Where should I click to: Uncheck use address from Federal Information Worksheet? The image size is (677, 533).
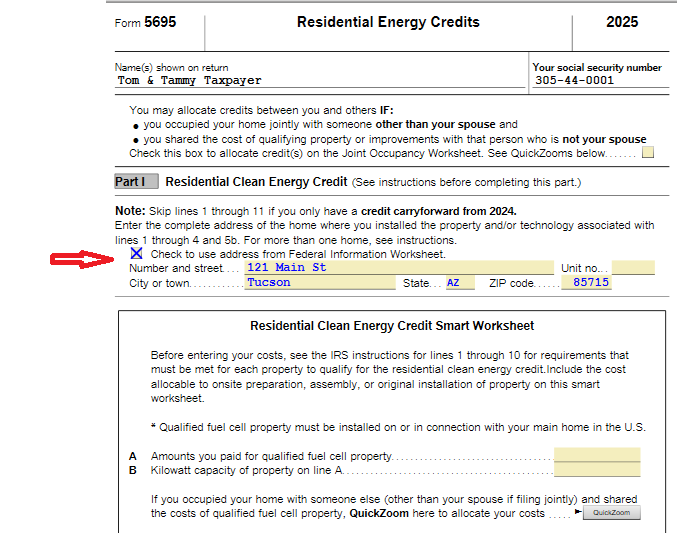(136, 253)
